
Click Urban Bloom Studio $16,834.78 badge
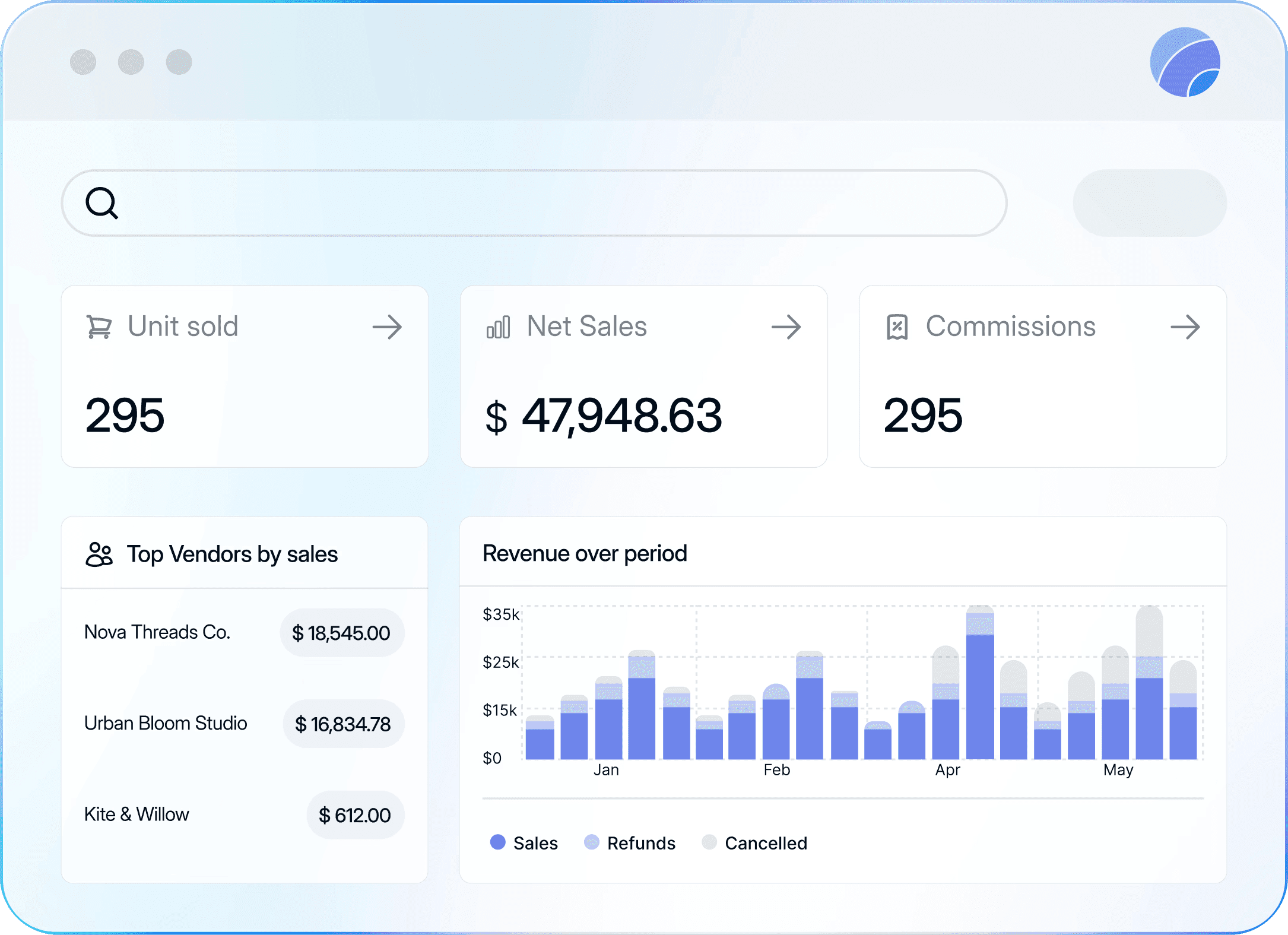tap(343, 724)
